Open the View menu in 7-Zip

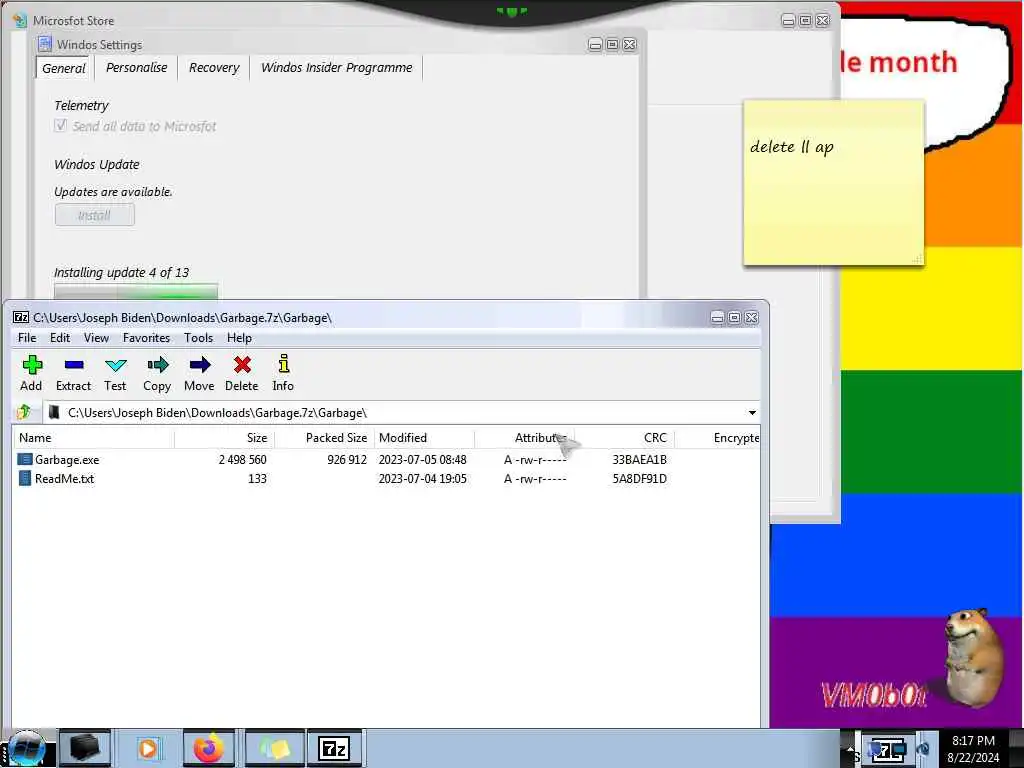pos(96,338)
